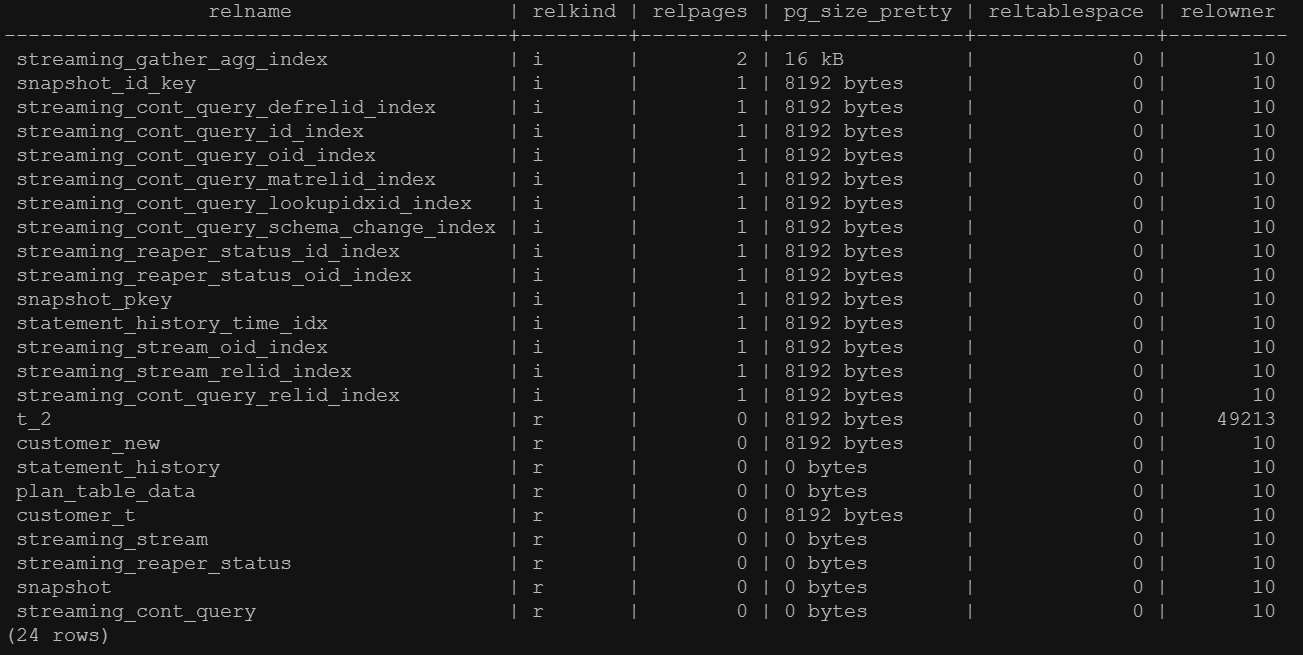Click the relpages column header
The image size is (1303, 655).
click(x=699, y=12)
